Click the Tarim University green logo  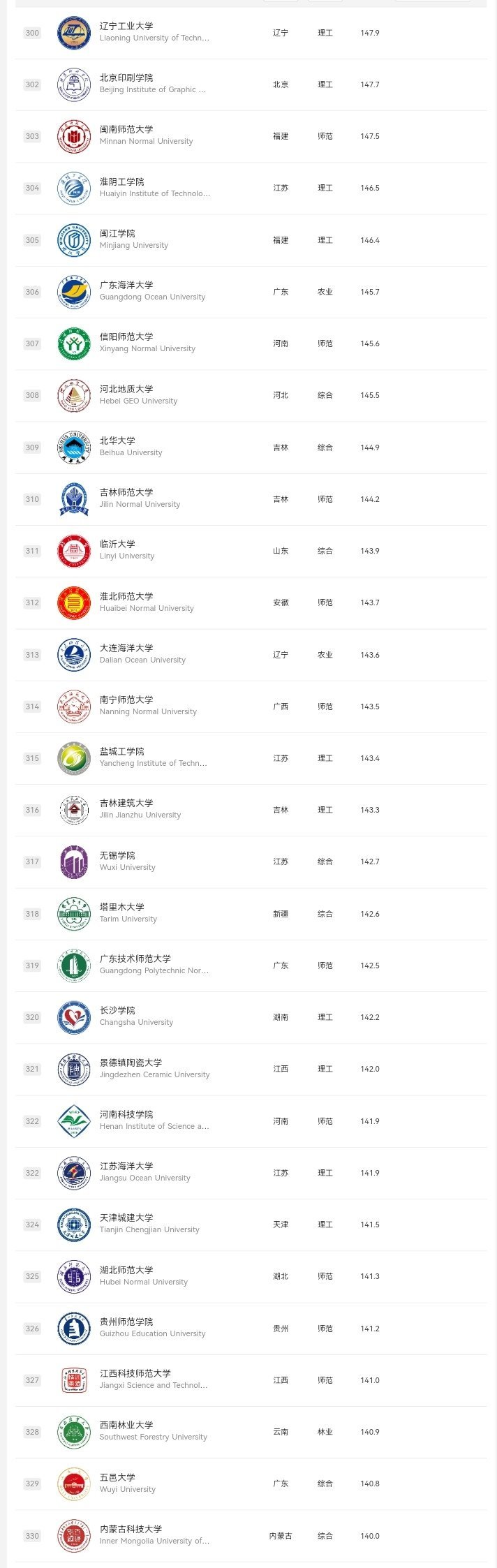pyautogui.click(x=74, y=914)
